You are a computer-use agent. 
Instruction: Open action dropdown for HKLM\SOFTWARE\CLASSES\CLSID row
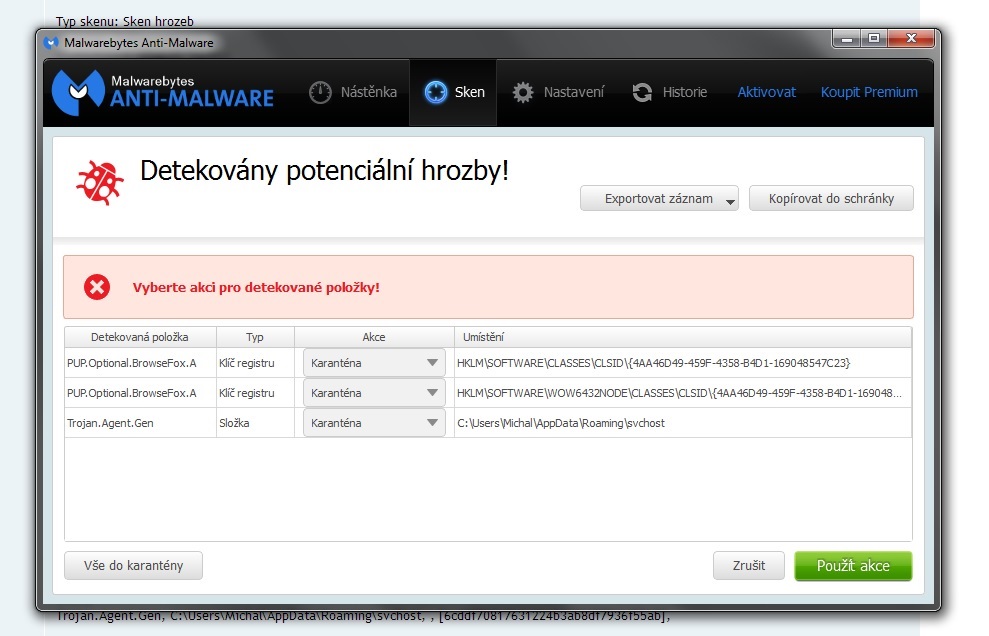coord(374,363)
